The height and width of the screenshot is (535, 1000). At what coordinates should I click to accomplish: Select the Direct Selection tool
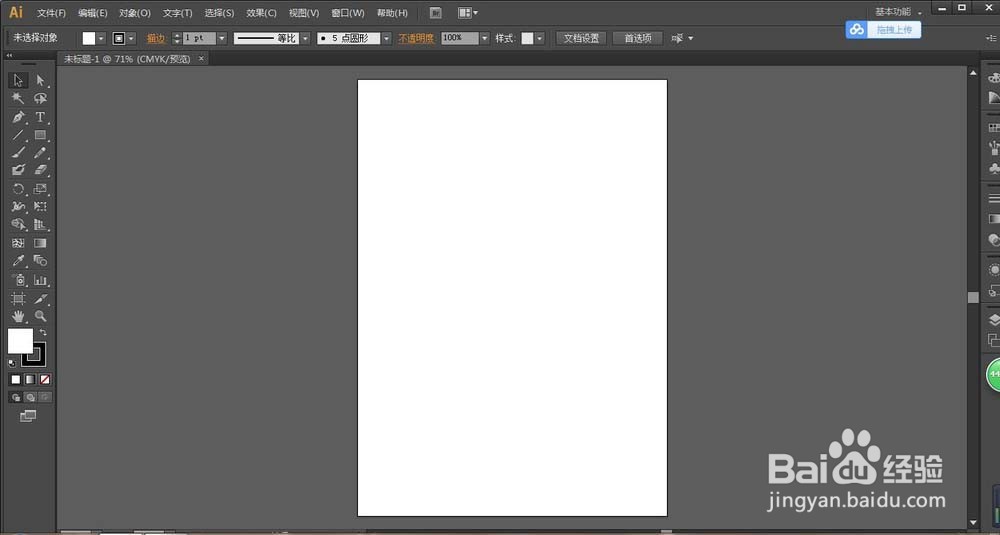pos(40,80)
